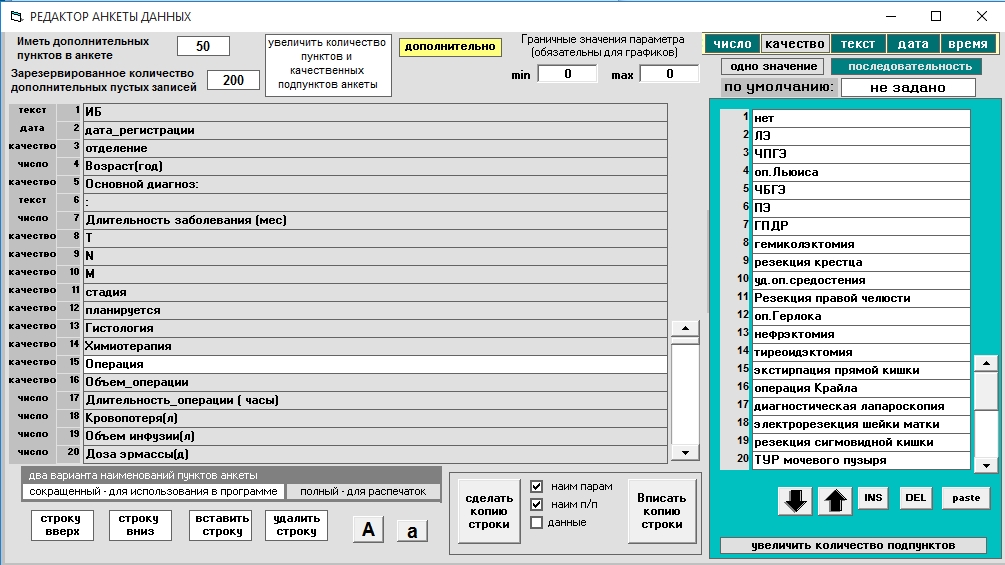Toggle the 'наим п/п' checkbox

[x=537, y=504]
